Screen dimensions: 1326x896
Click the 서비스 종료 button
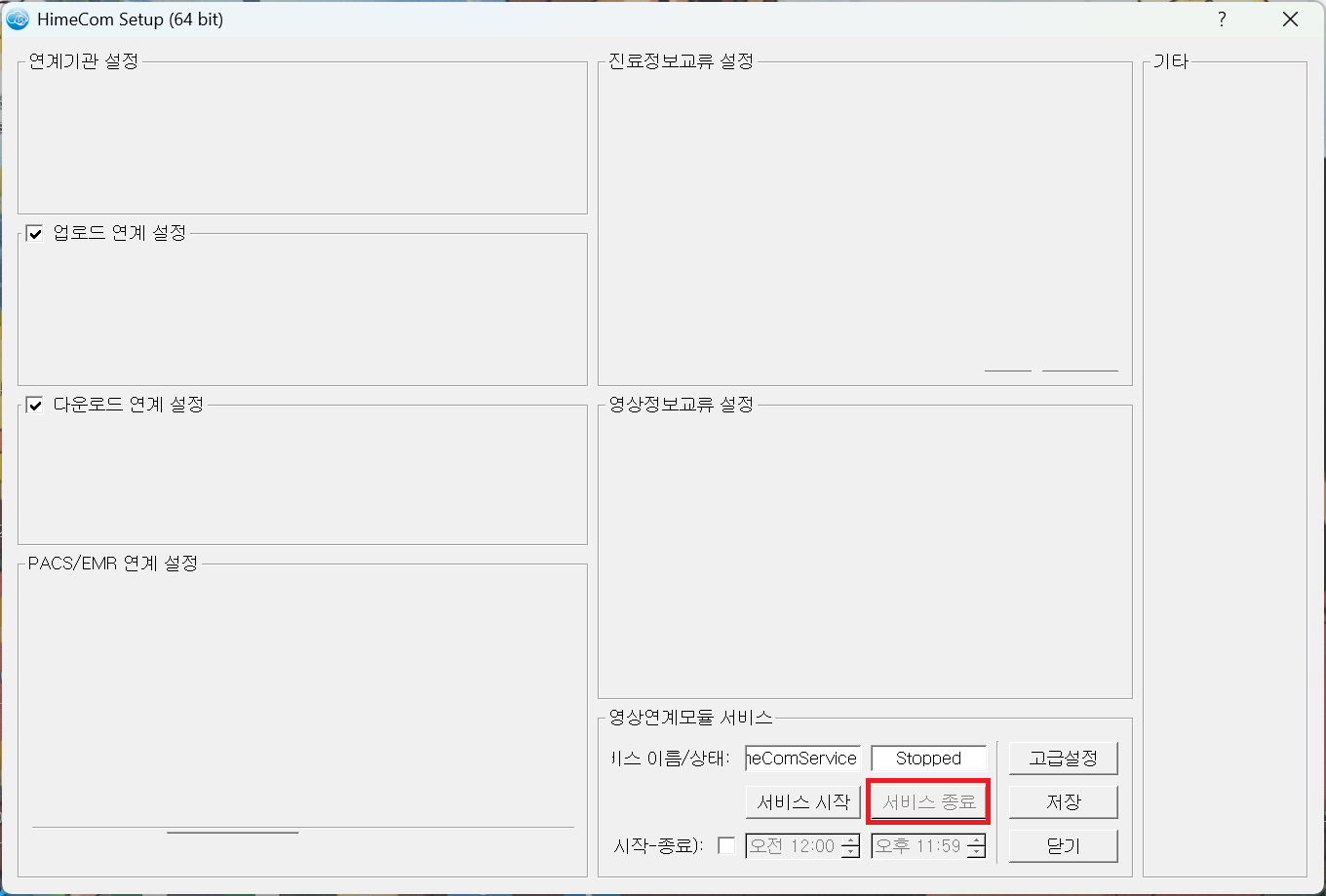928,802
